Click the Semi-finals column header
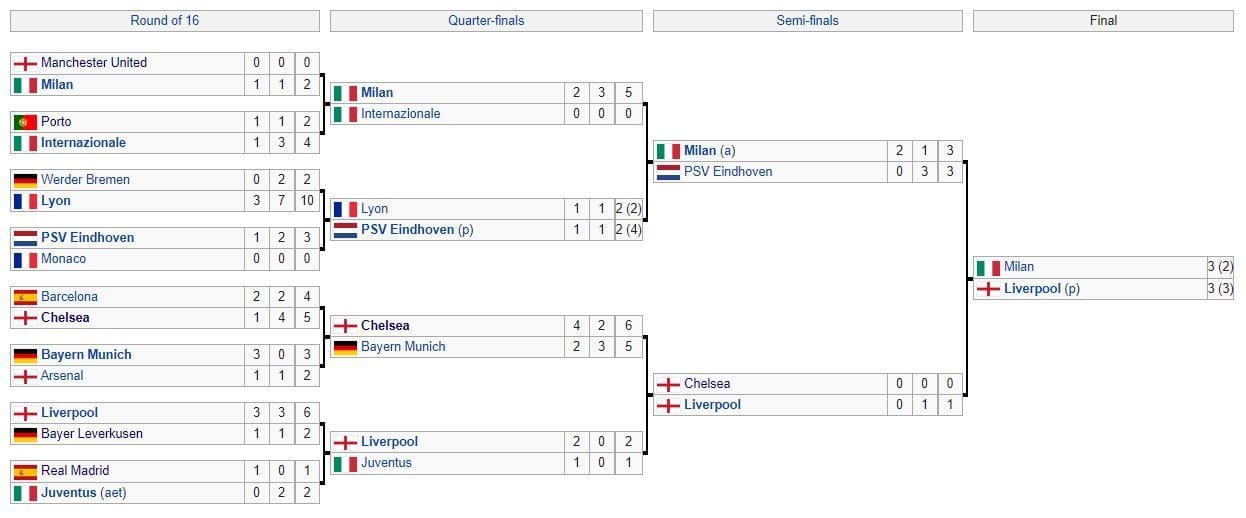 807,21
